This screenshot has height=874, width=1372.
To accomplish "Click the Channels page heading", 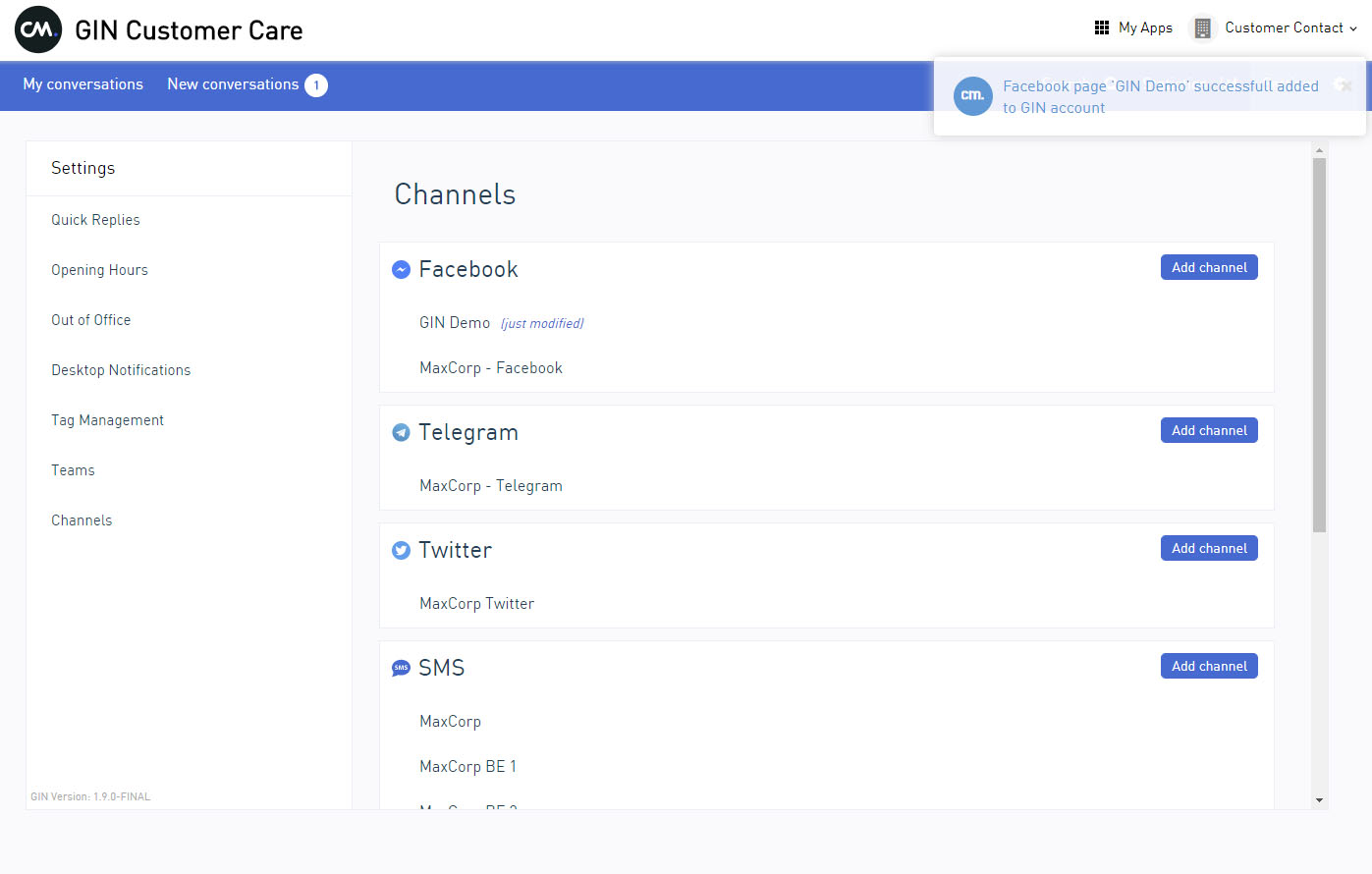I will (x=455, y=194).
